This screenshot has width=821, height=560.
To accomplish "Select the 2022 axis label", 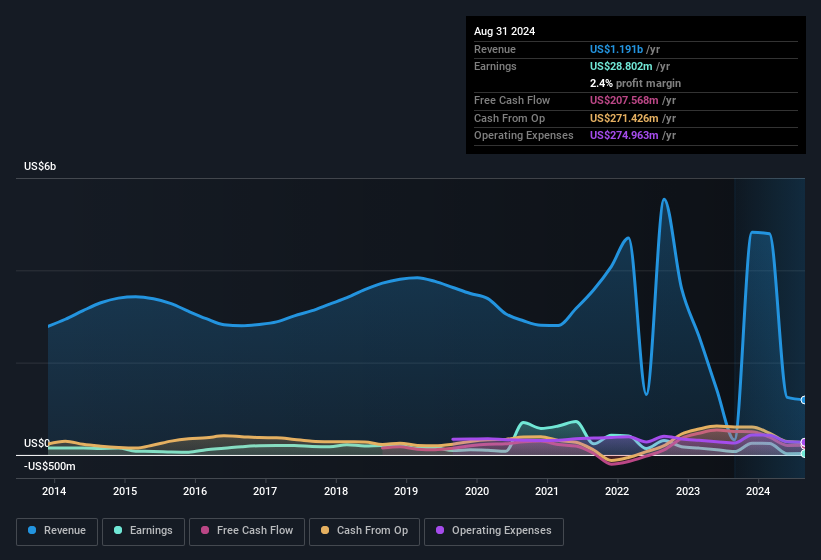I will [x=617, y=491].
